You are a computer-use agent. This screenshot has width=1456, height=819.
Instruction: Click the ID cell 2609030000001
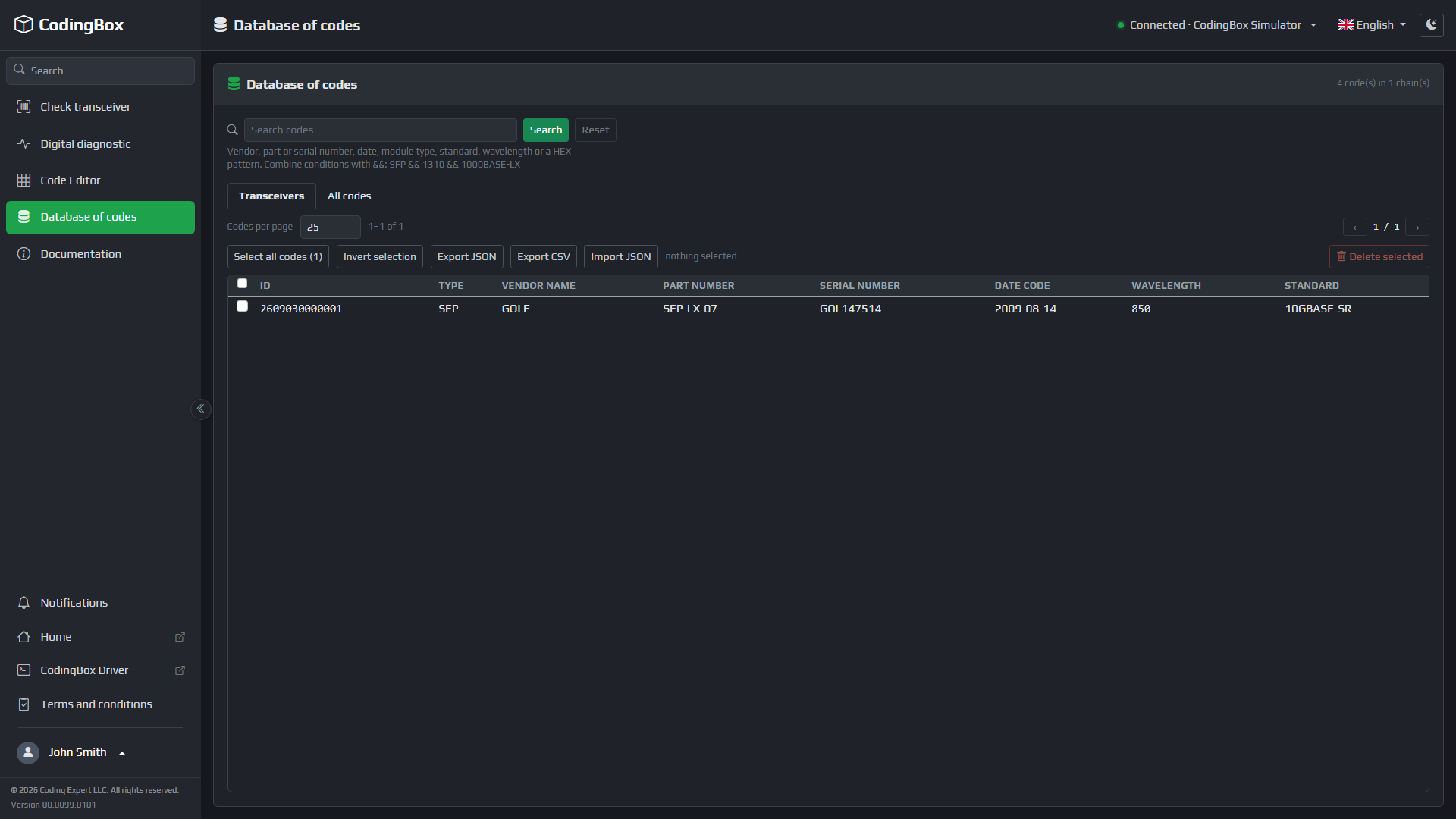point(301,309)
